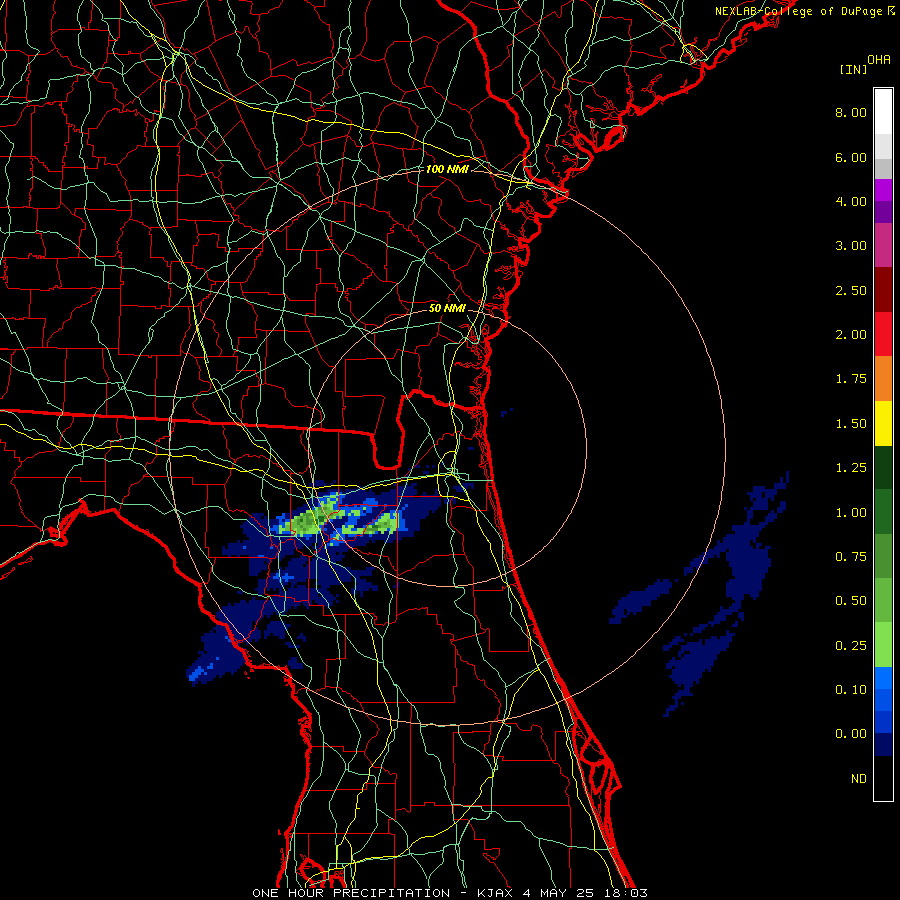This screenshot has height=900, width=900.
Task: Select the 3.00 legend value
Action: (x=851, y=246)
